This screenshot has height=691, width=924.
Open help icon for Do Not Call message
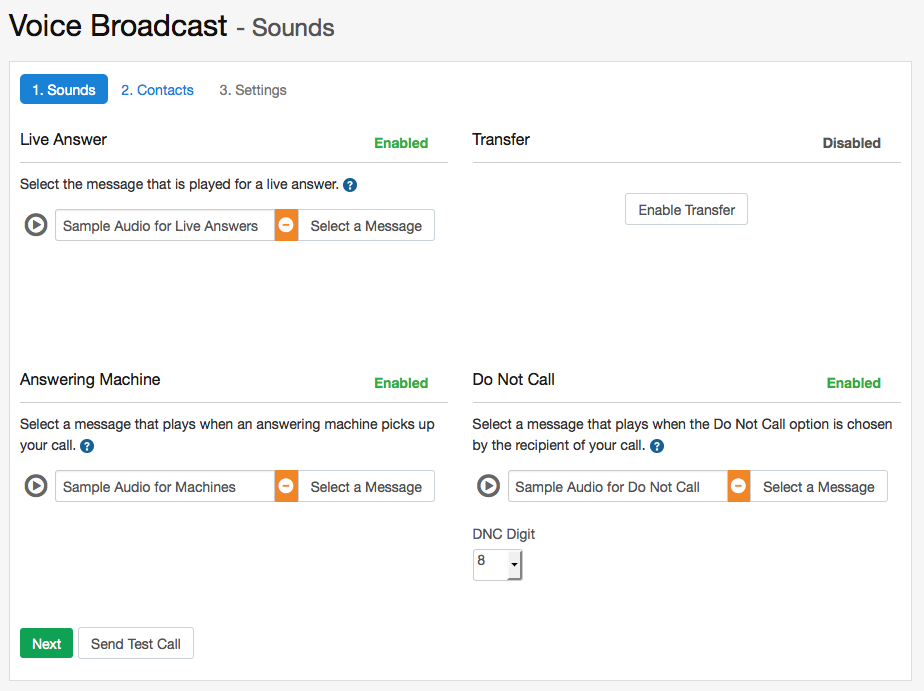click(x=657, y=446)
